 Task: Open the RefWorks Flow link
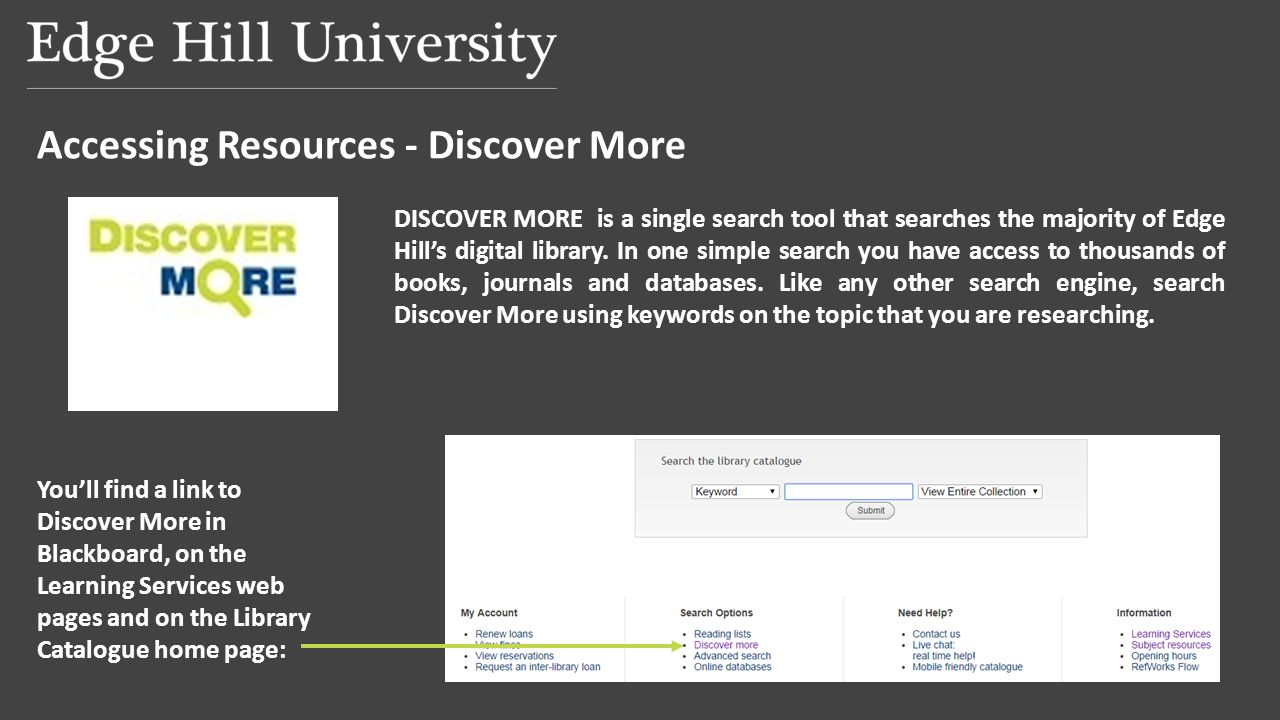pyautogui.click(x=1164, y=667)
